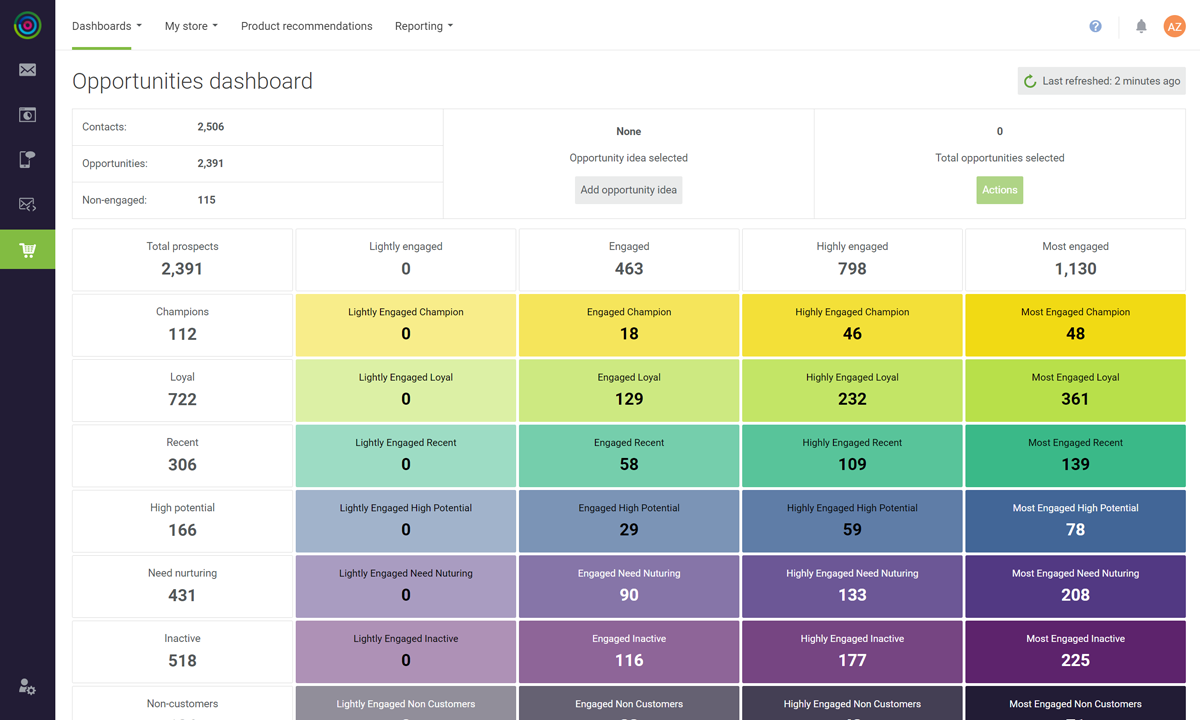The width and height of the screenshot is (1200, 720).
Task: Go to Product recommendations in the top navigation
Action: [306, 25]
